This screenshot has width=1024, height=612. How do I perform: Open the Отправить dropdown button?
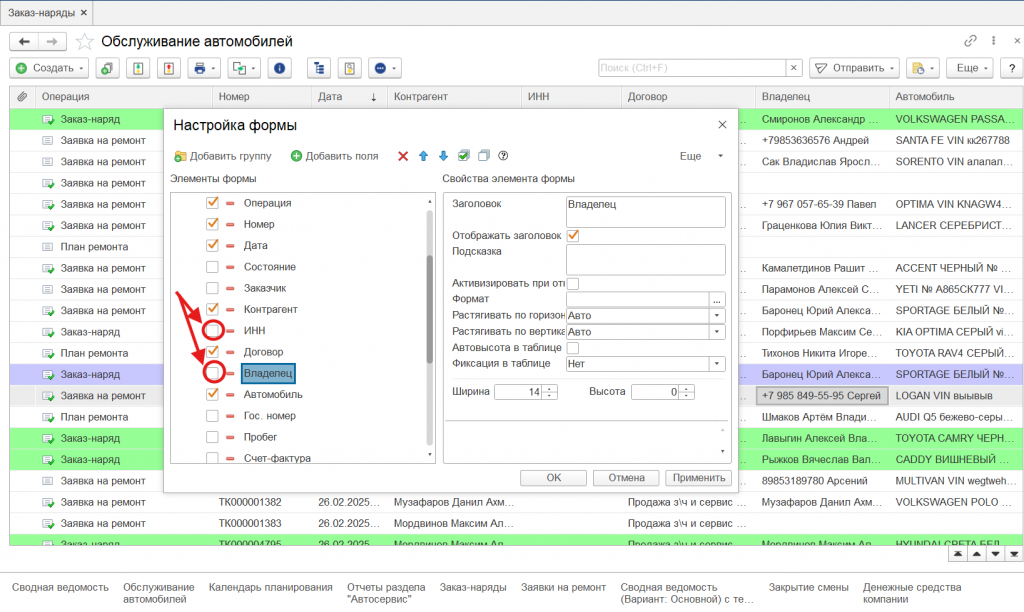(854, 68)
